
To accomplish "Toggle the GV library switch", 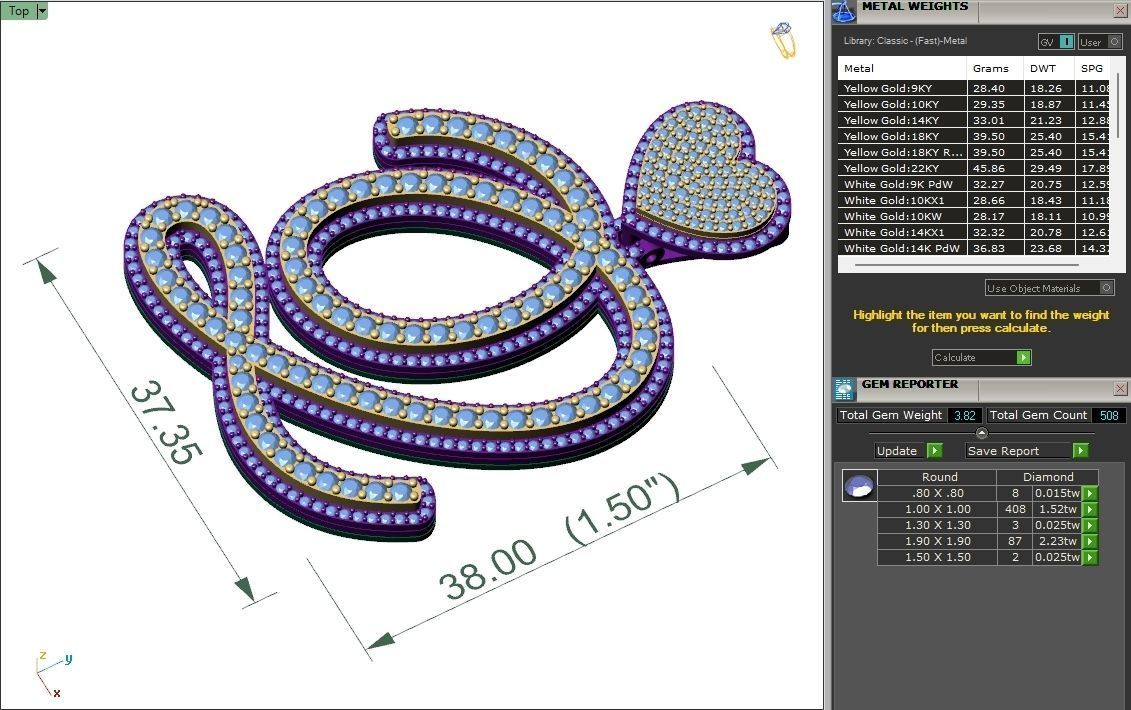I will point(1056,42).
